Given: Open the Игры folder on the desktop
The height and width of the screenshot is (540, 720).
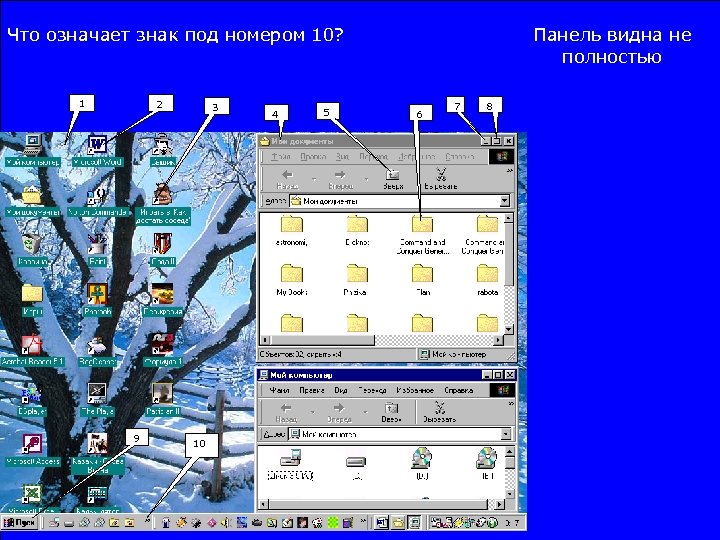Looking at the screenshot, I should pyautogui.click(x=32, y=300).
